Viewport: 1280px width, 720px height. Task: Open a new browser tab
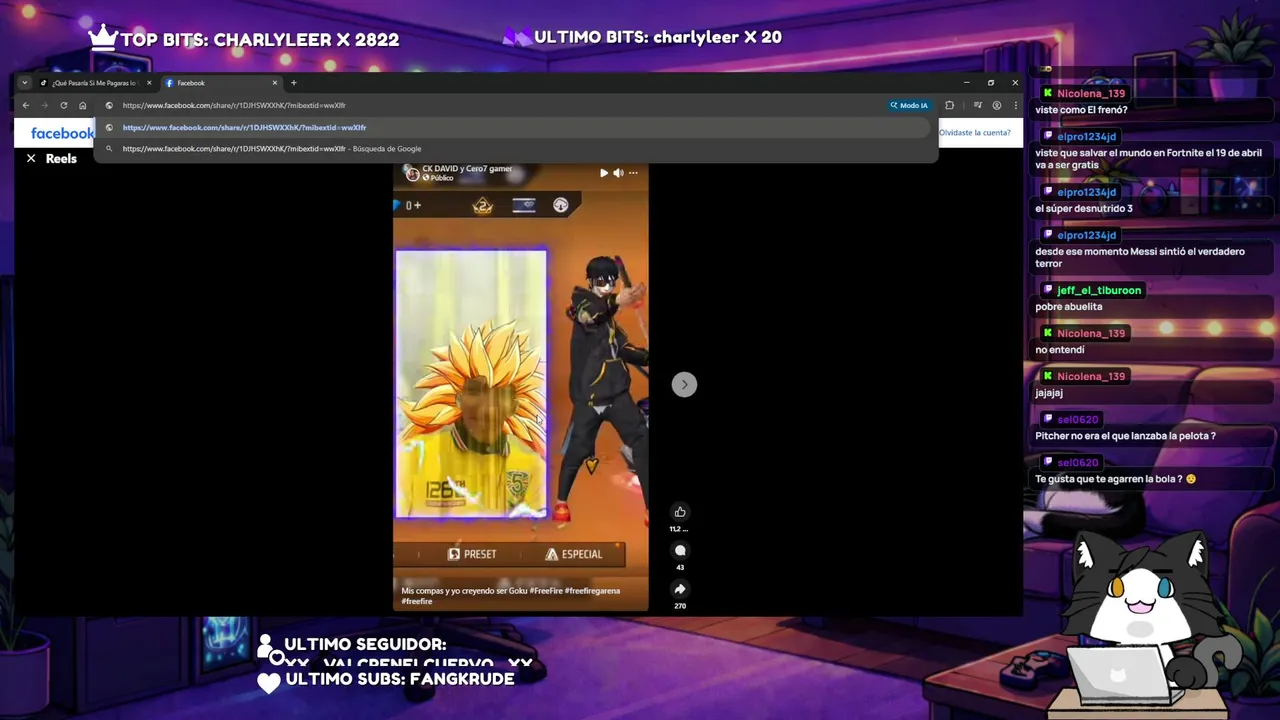pos(293,83)
